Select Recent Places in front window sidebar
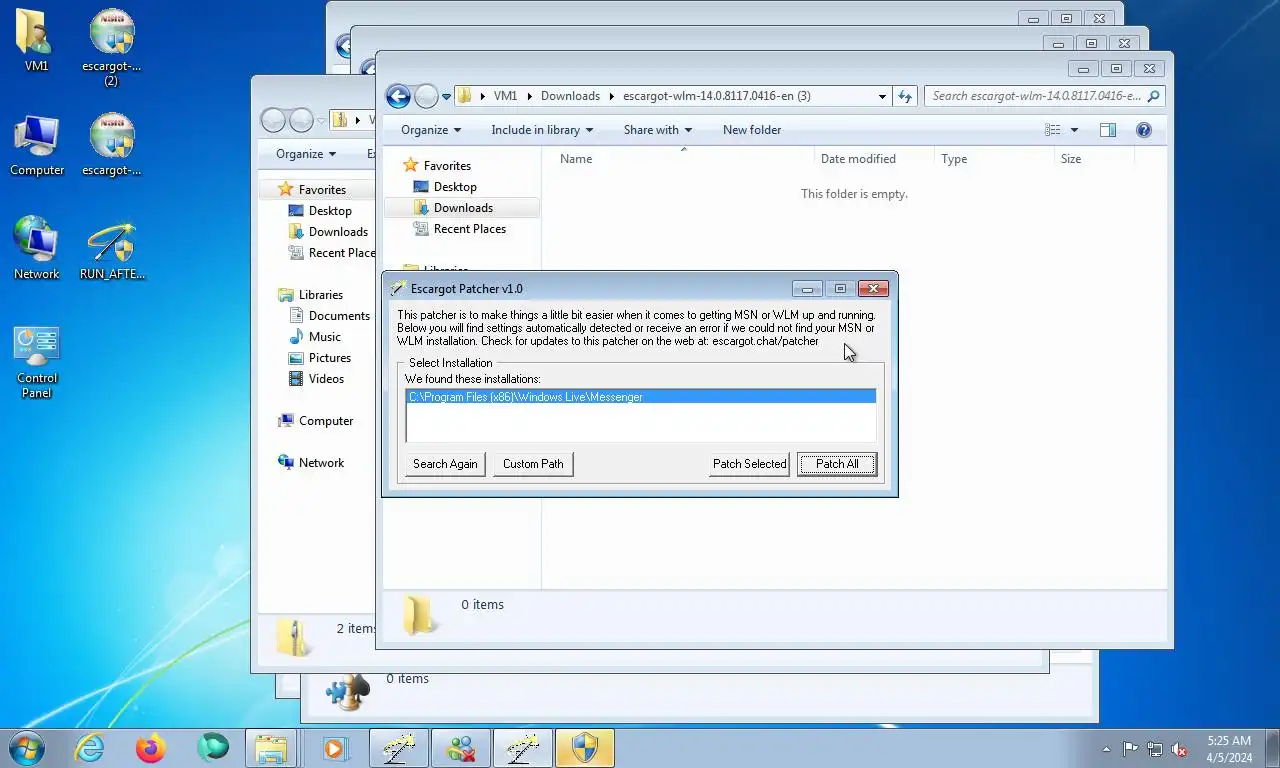Viewport: 1280px width, 768px height. point(470,229)
